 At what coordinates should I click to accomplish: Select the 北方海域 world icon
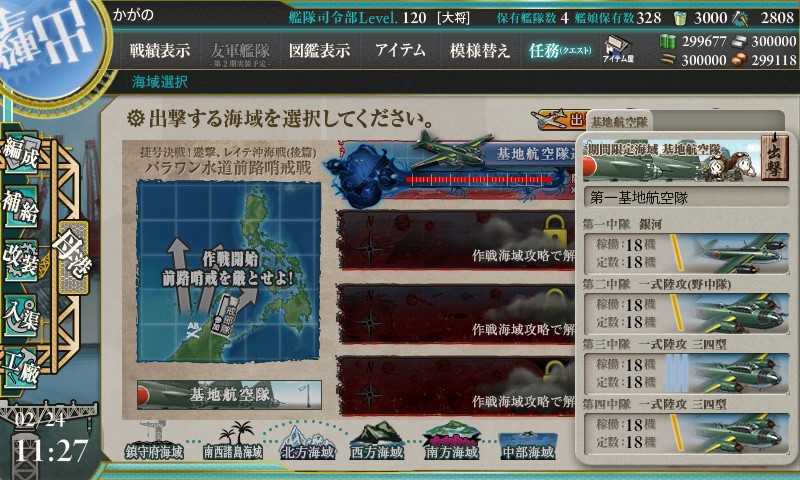[308, 442]
